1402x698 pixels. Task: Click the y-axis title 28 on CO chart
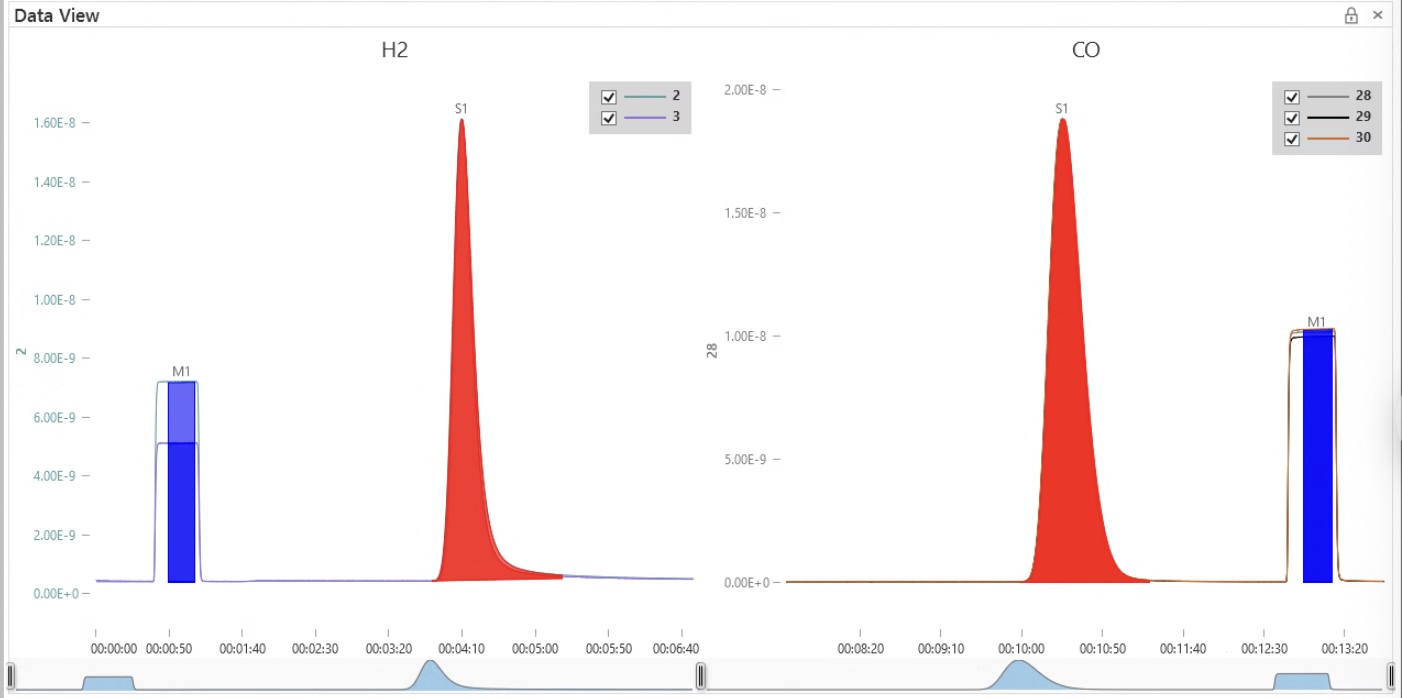tap(712, 350)
